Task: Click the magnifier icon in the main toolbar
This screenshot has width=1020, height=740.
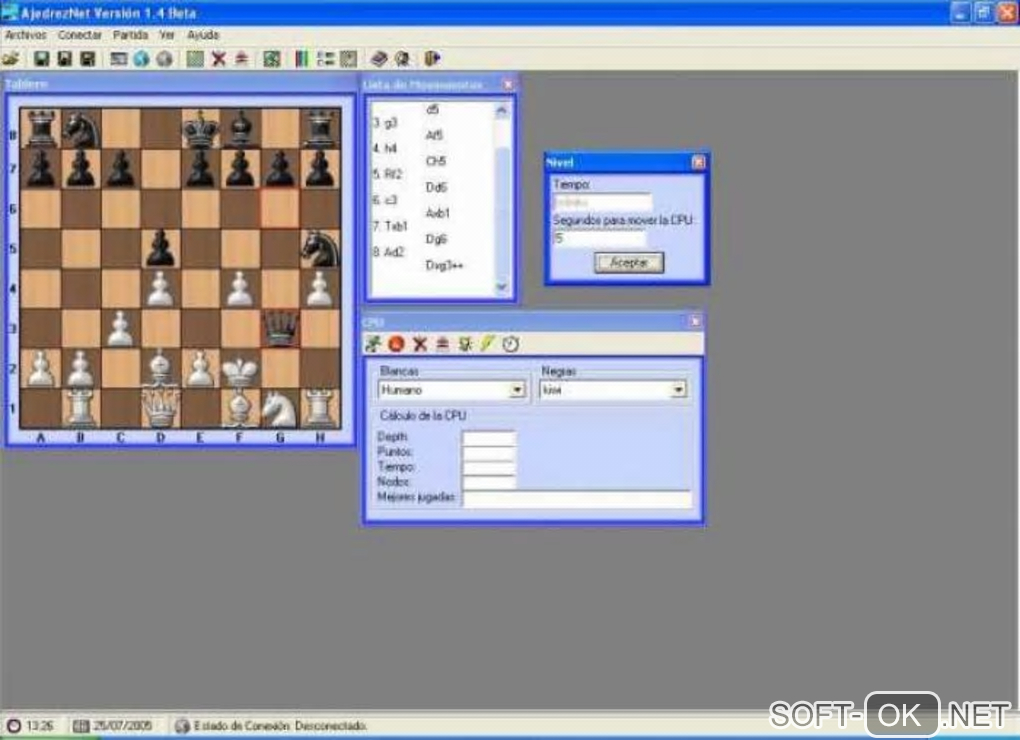Action: (x=403, y=59)
